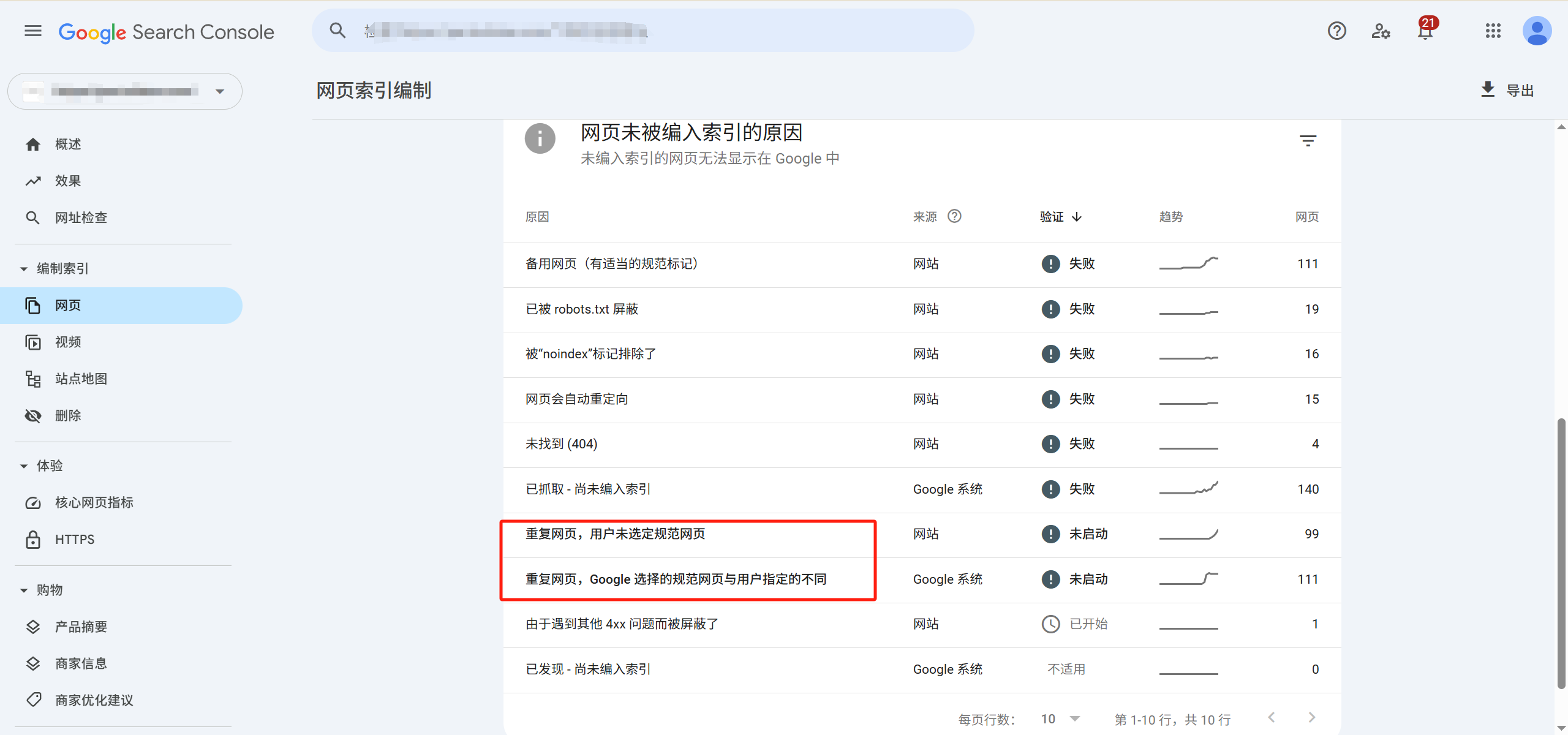Image resolution: width=1568 pixels, height=735 pixels.
Task: Open the account profile avatar
Action: click(1537, 31)
